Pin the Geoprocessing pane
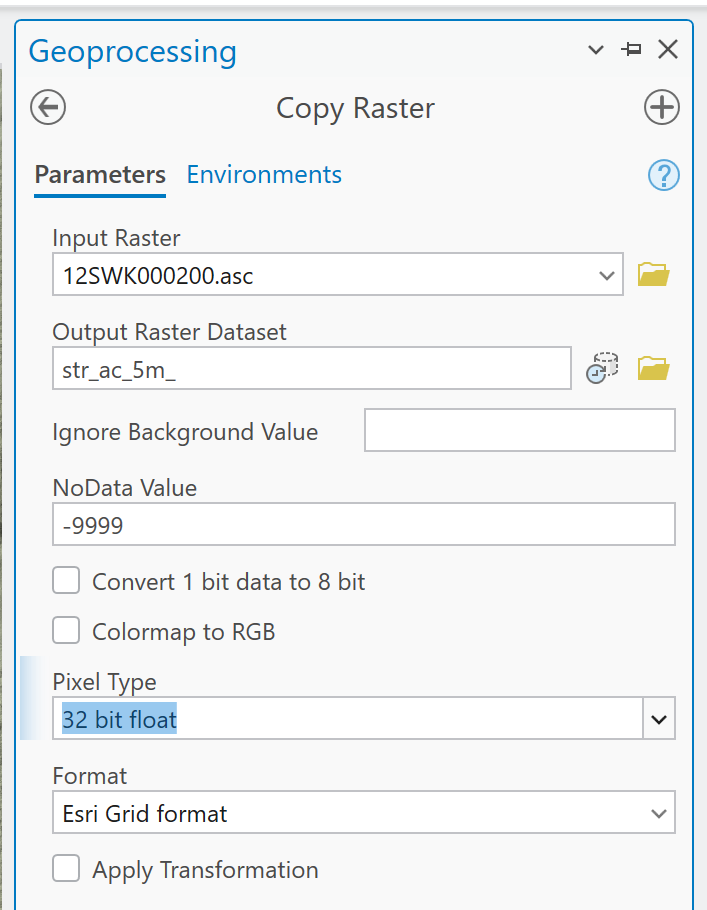707x910 pixels. point(631,48)
